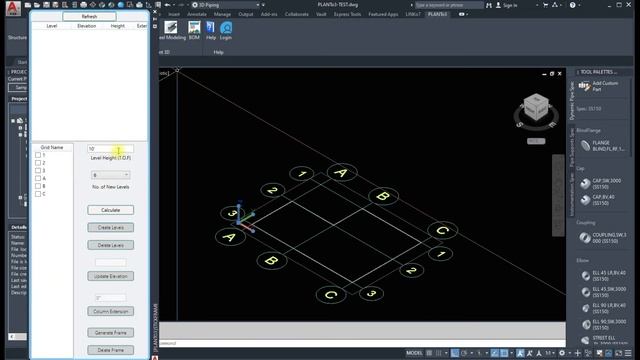This screenshot has height=360, width=640.
Task: Click the Update Elevation button
Action: pos(111,276)
